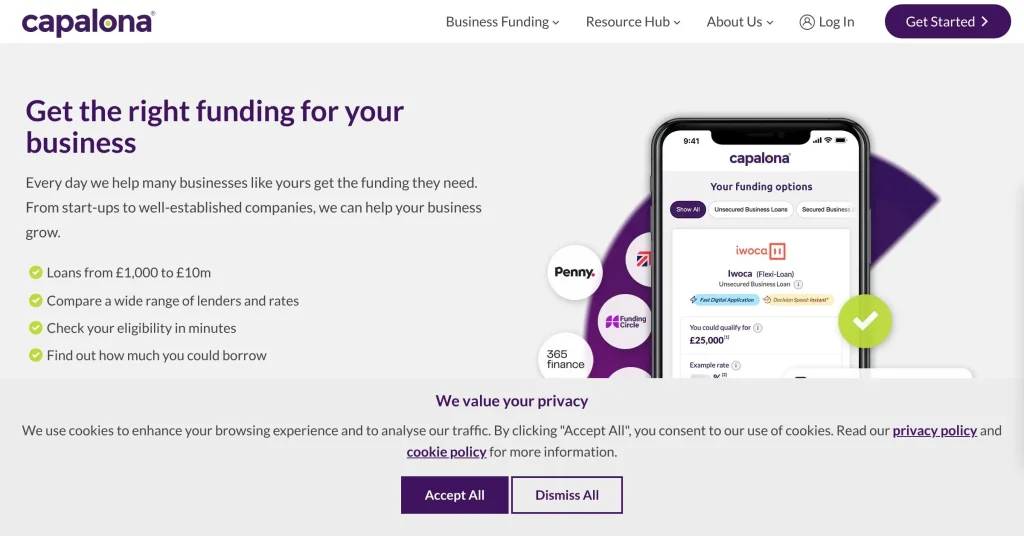Click the iwoca logo on the phone
This screenshot has width=1024, height=536.
tap(760, 250)
